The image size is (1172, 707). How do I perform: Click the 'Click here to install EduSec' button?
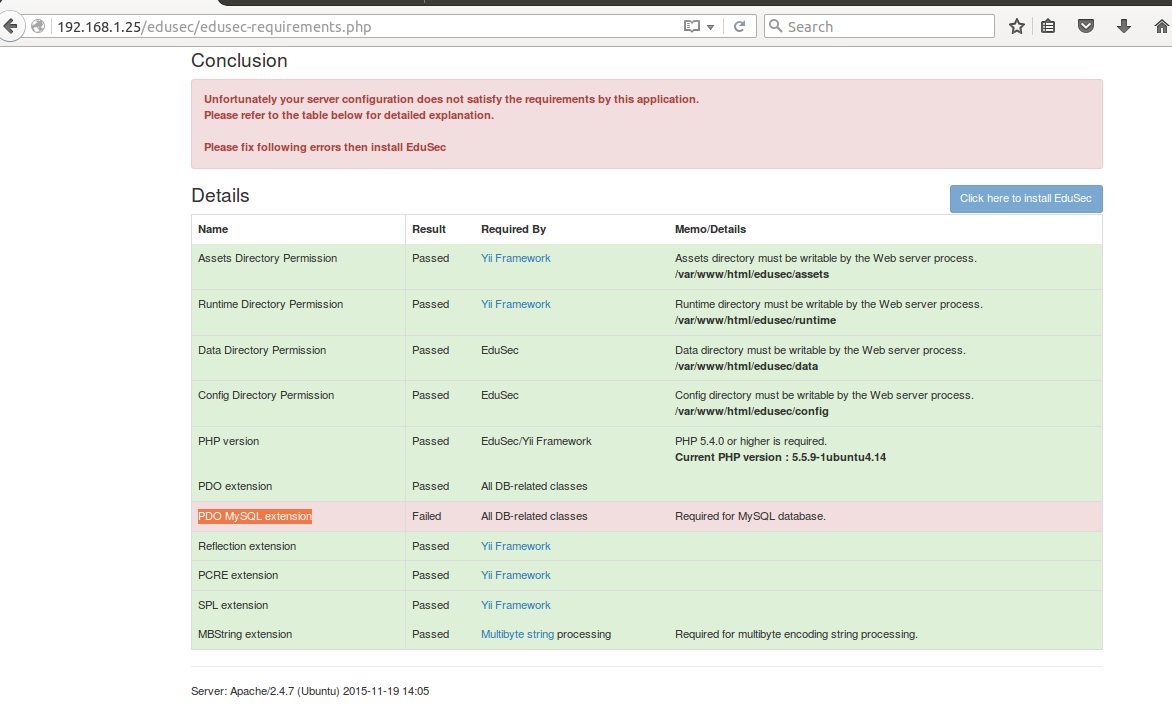pos(1026,198)
